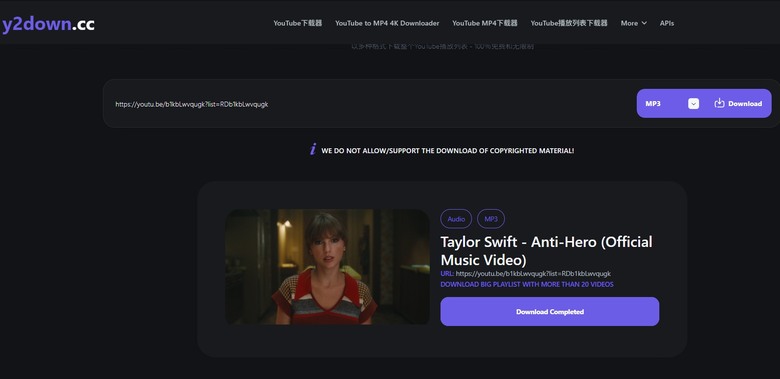Click the purple info icon beside copyright notice
The width and height of the screenshot is (780, 379).
click(312, 149)
